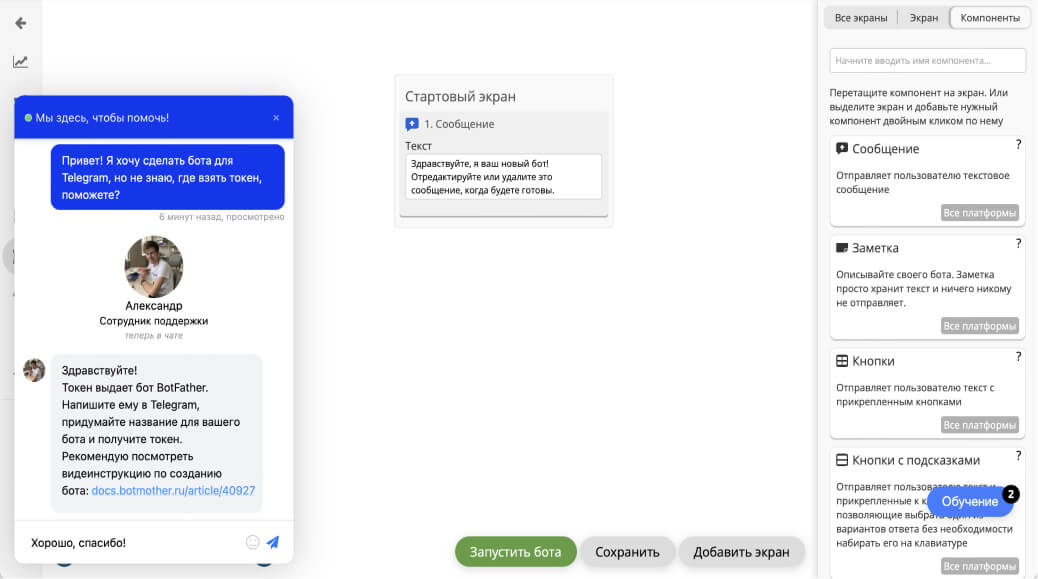
Task: Click the Заметка component icon
Action: (842, 247)
